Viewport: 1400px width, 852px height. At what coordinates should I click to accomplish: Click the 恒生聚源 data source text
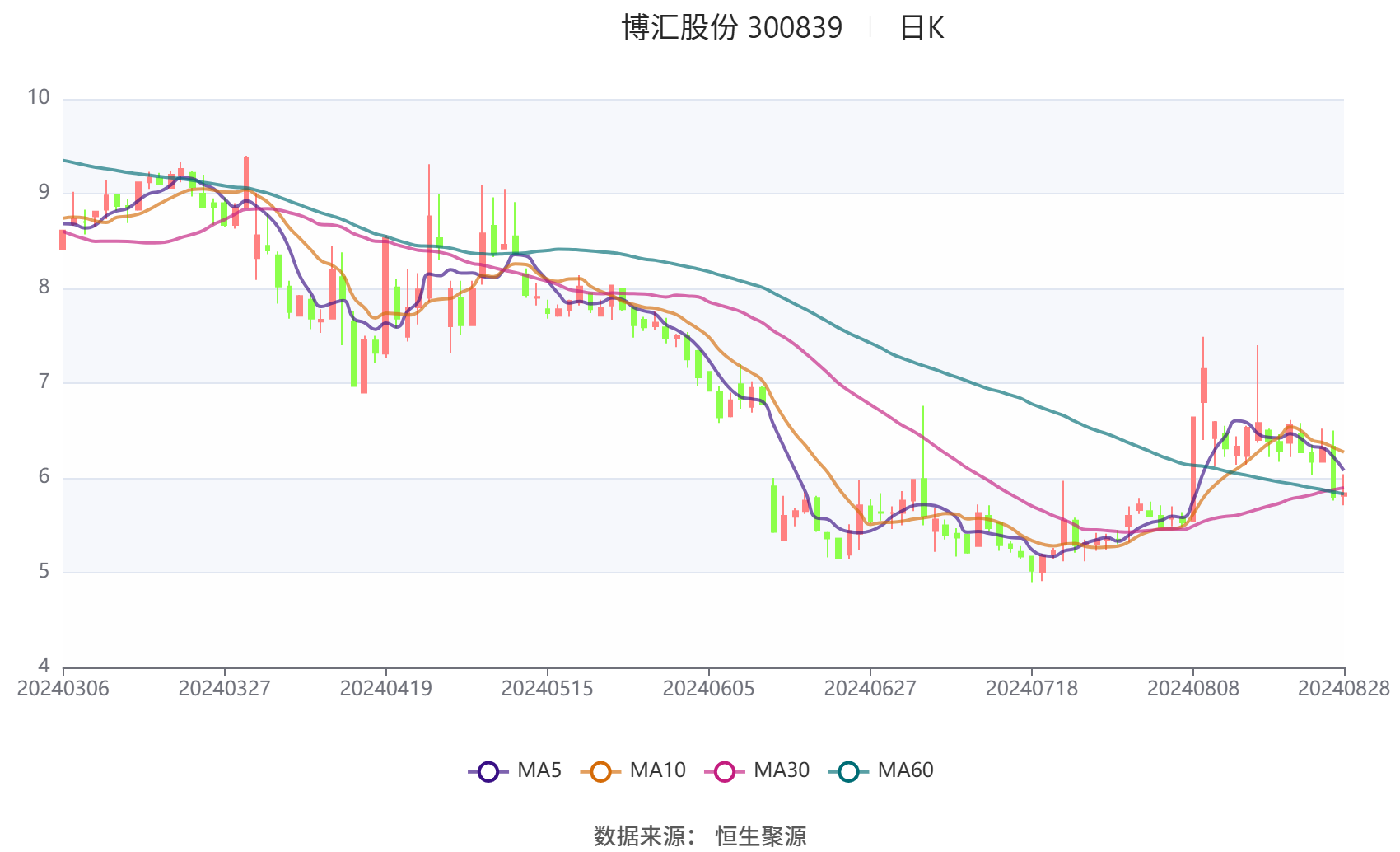pos(761,836)
